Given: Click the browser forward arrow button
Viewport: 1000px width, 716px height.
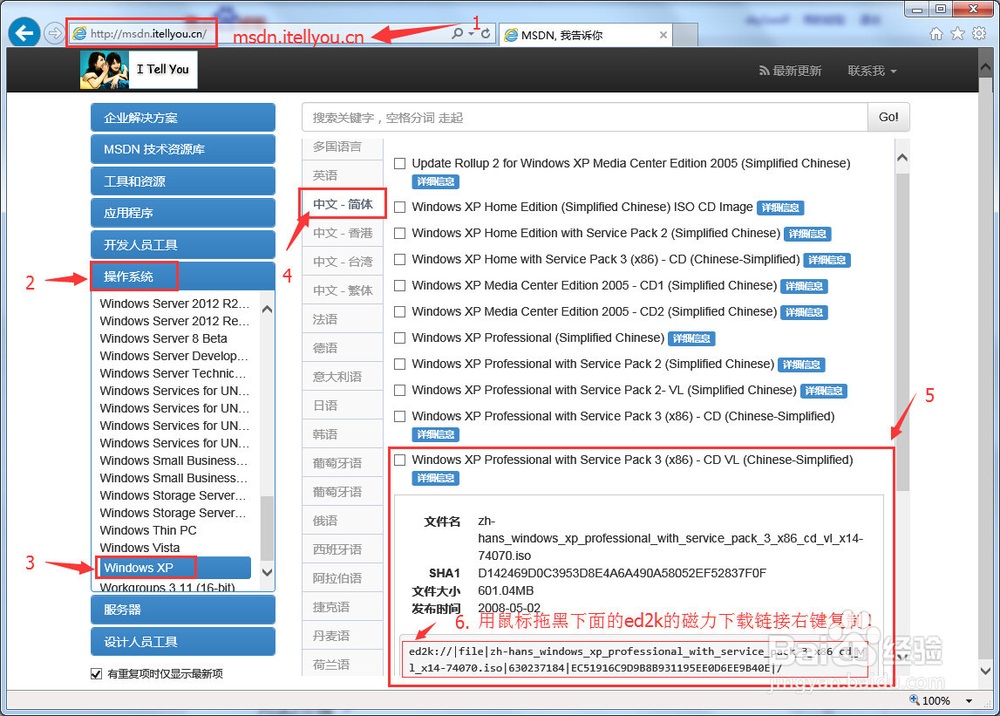Looking at the screenshot, I should [x=55, y=33].
